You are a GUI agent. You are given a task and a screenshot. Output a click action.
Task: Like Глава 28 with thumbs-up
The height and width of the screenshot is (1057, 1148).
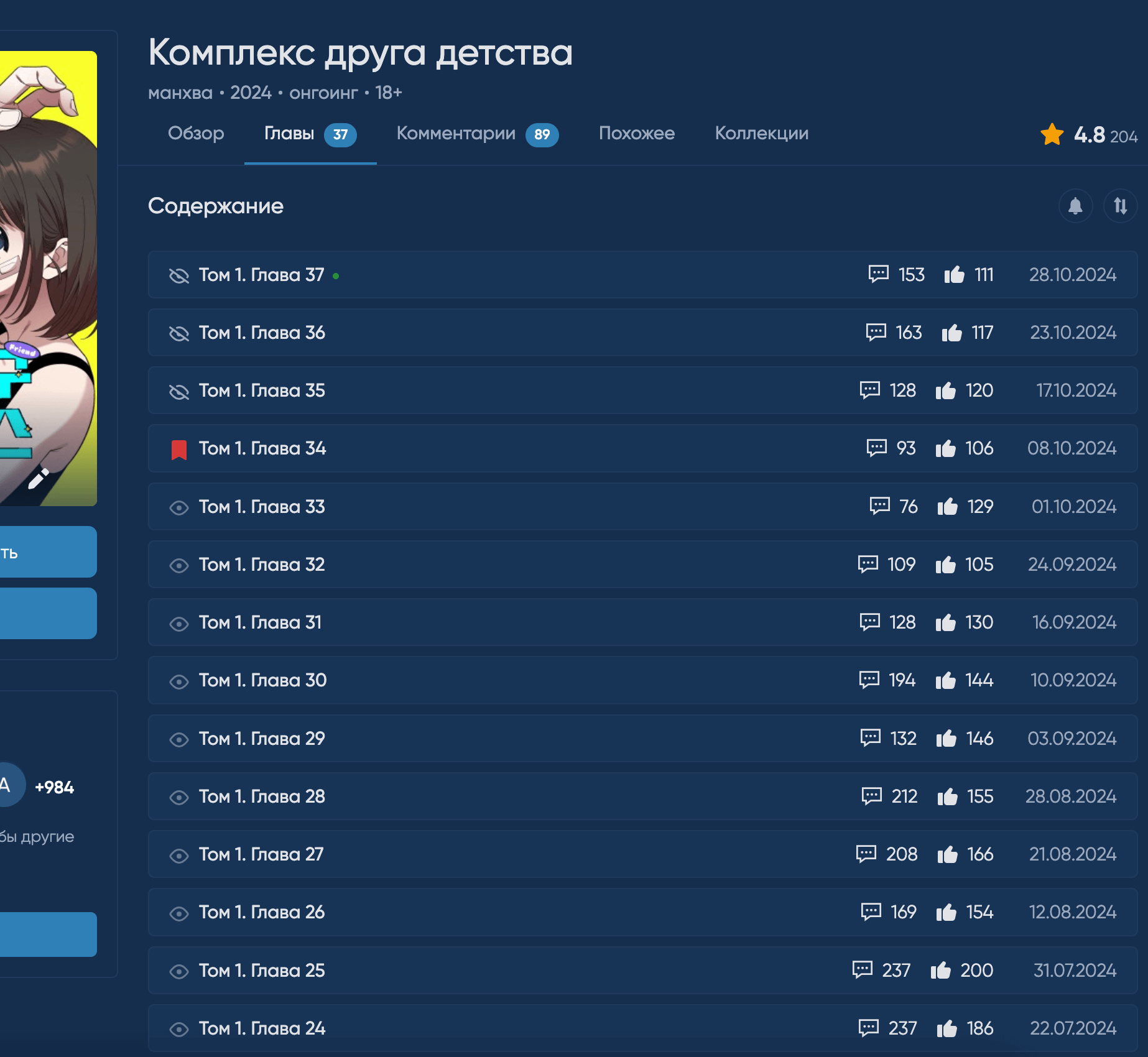click(947, 796)
